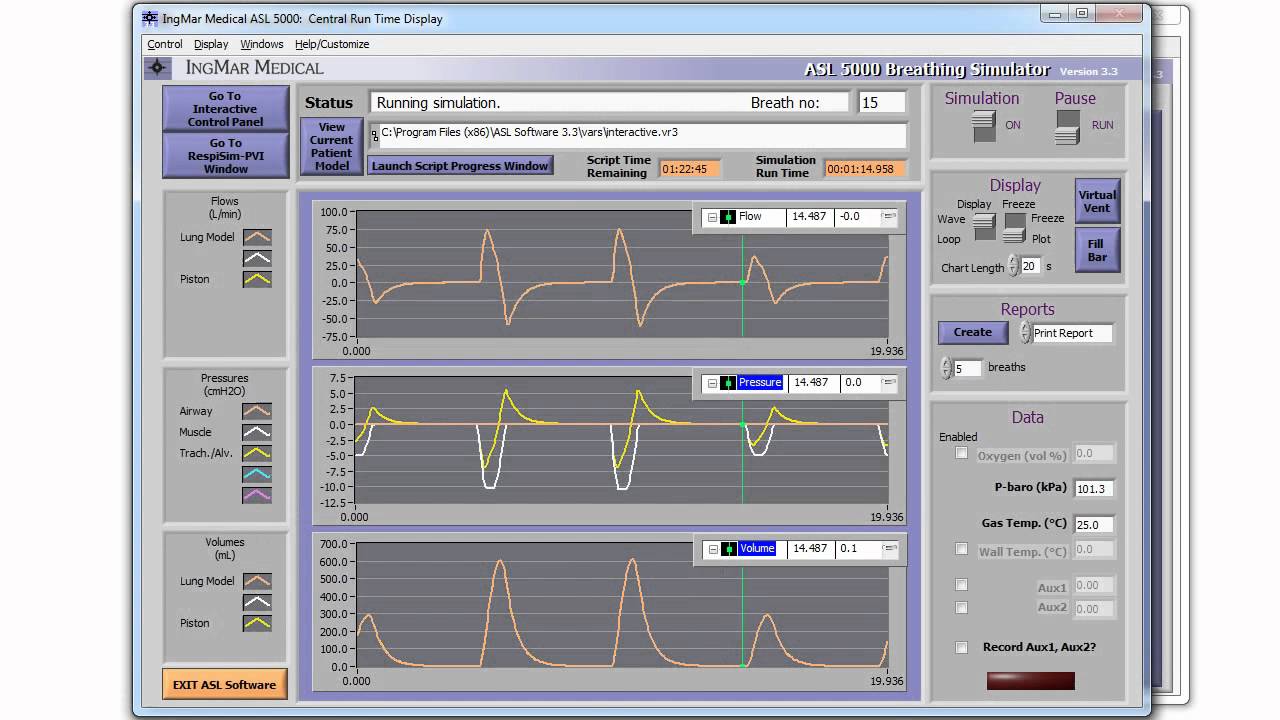Click the cyan pressure plot legend swatch

point(257,474)
